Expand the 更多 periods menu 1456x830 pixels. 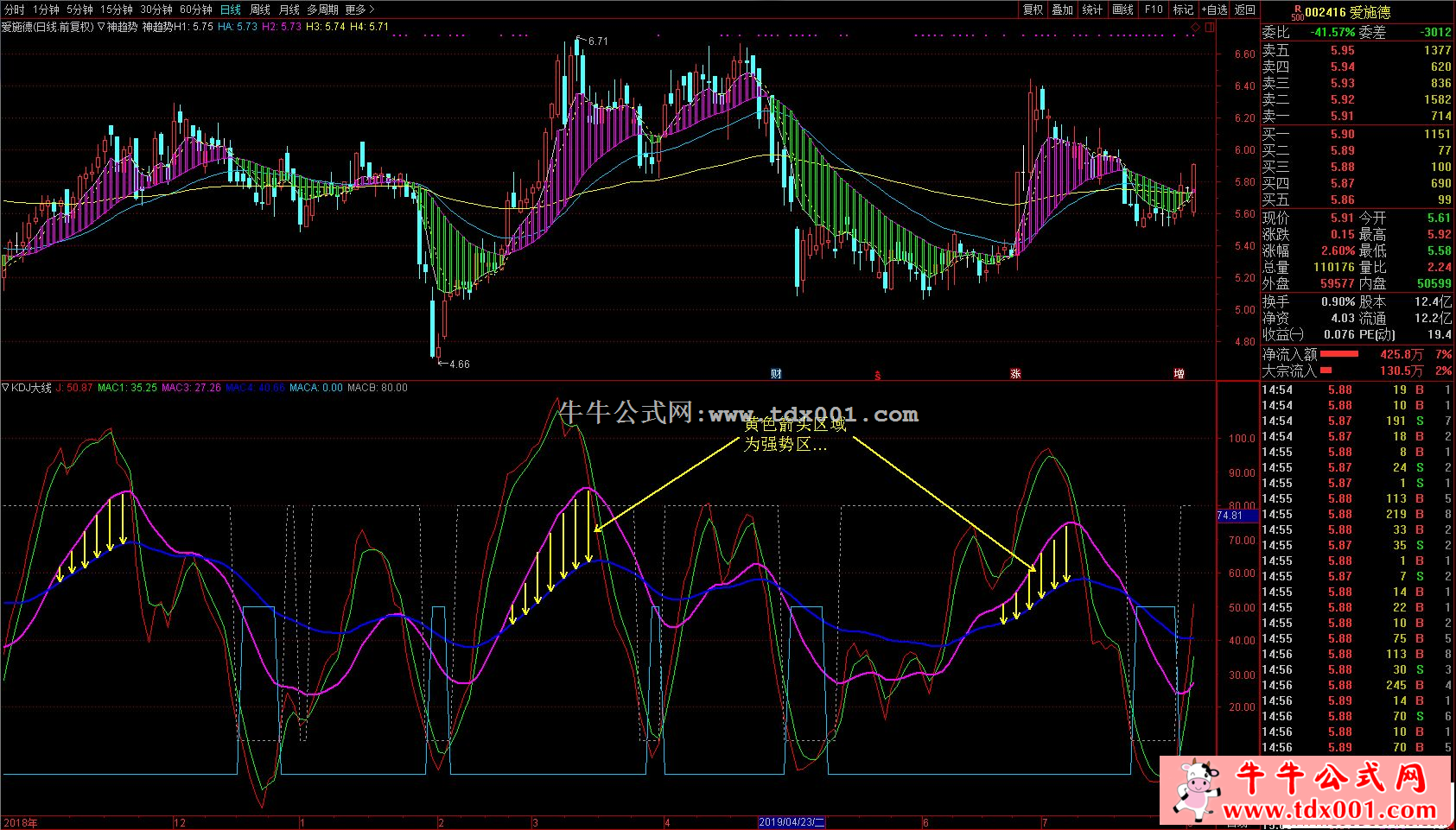click(x=359, y=10)
